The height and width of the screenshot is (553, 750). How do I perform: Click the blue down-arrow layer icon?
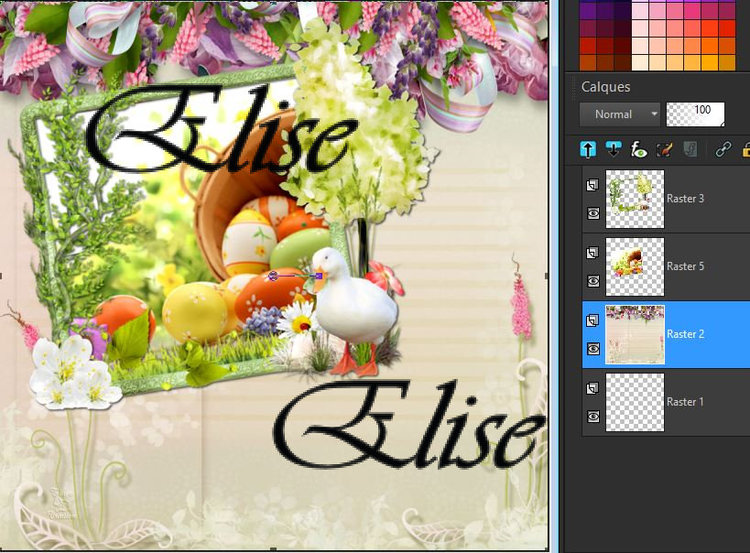pyautogui.click(x=613, y=150)
